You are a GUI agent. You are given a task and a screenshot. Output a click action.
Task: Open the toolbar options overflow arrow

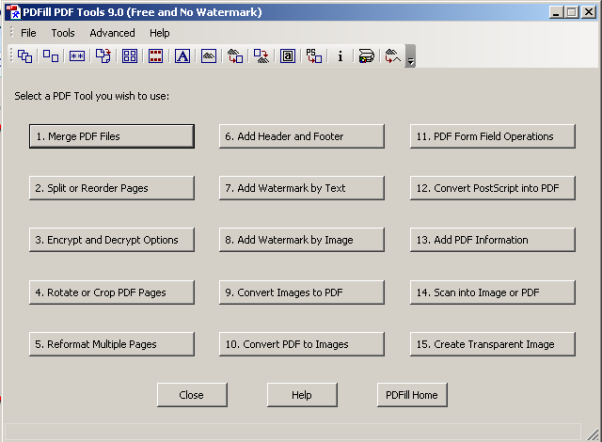point(410,56)
